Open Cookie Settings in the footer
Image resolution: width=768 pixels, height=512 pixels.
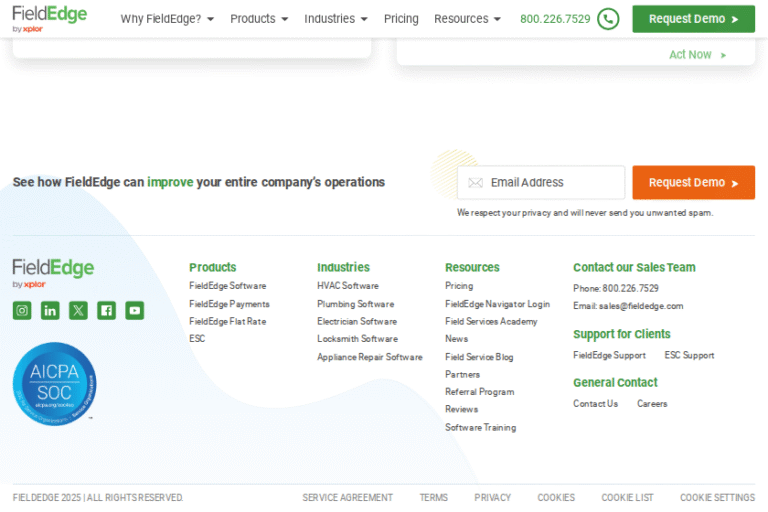(x=717, y=497)
